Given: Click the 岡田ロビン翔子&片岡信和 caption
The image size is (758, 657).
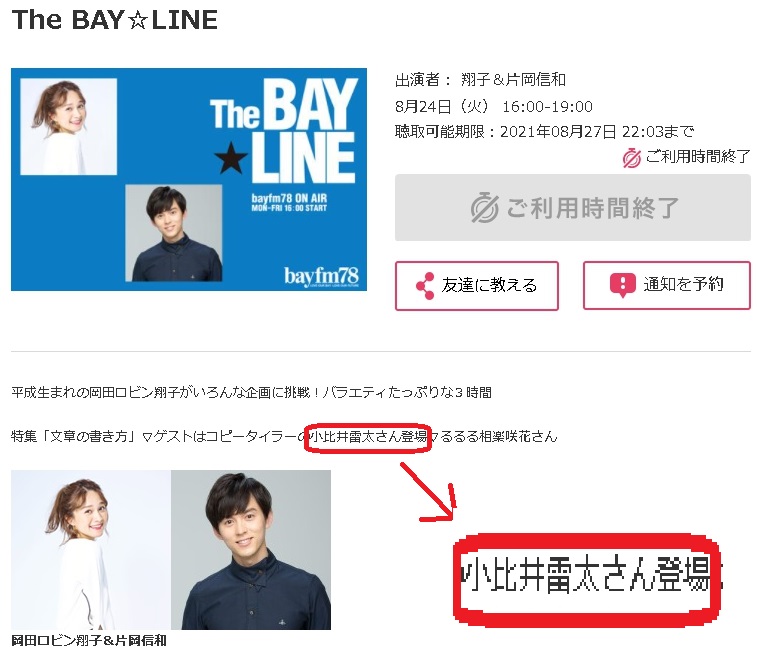Looking at the screenshot, I should 89,641.
